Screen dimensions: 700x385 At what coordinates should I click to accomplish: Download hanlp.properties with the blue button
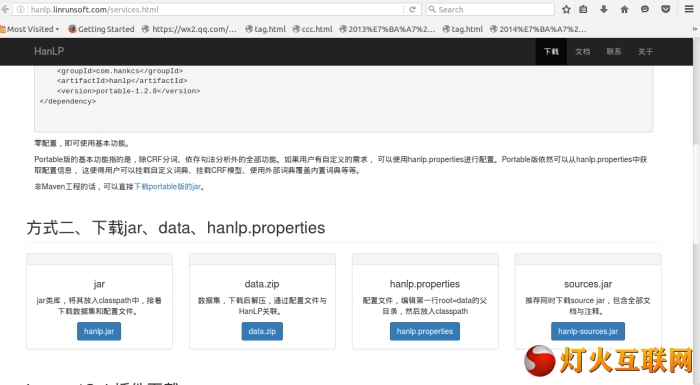tap(425, 331)
